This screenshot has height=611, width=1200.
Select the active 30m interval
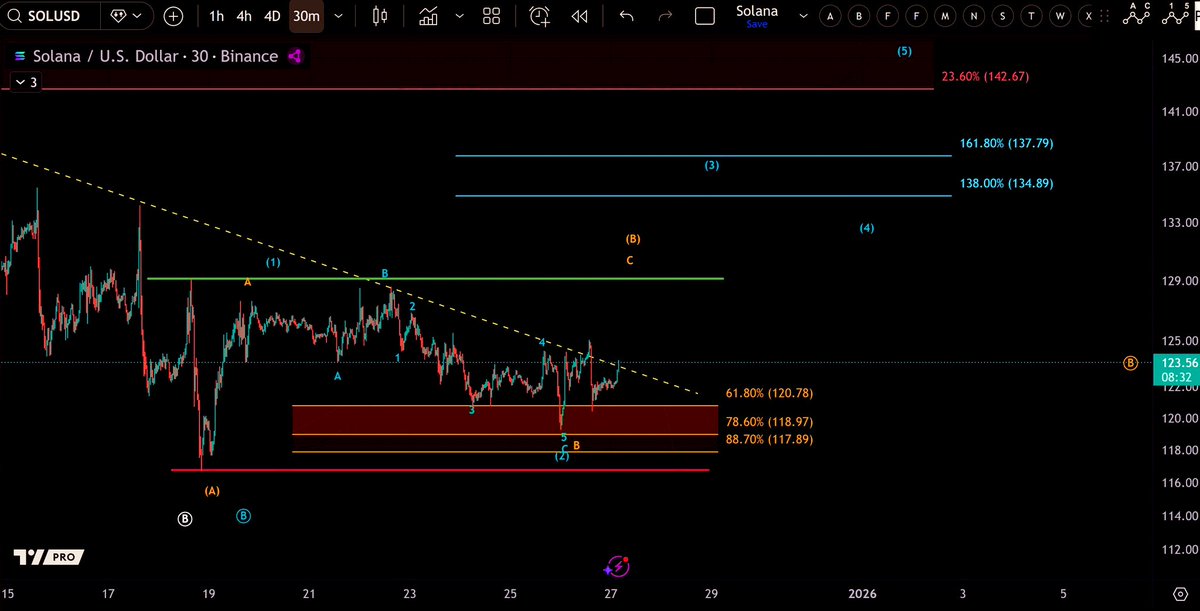(x=306, y=16)
